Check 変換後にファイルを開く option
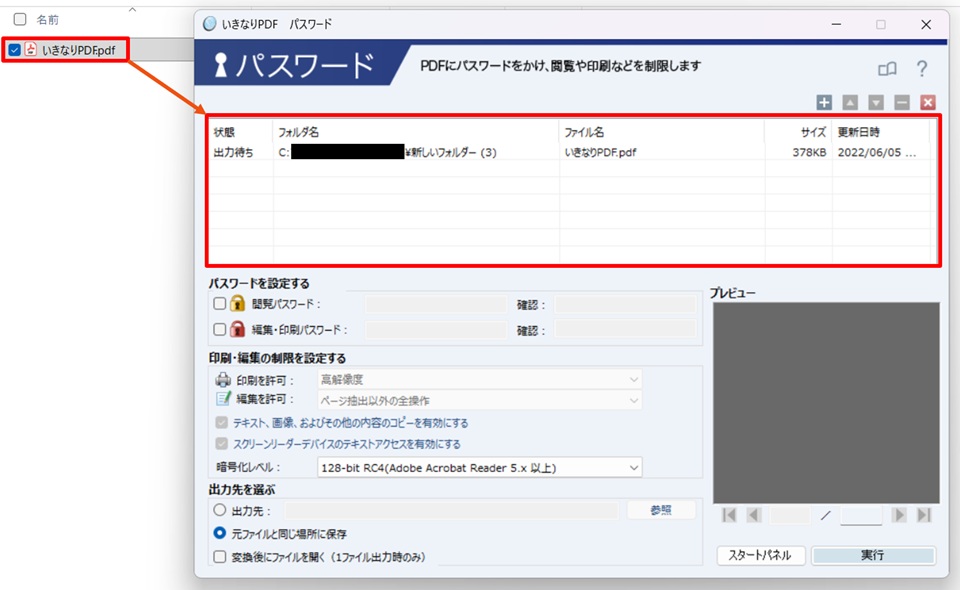This screenshot has width=960, height=590. (x=219, y=556)
